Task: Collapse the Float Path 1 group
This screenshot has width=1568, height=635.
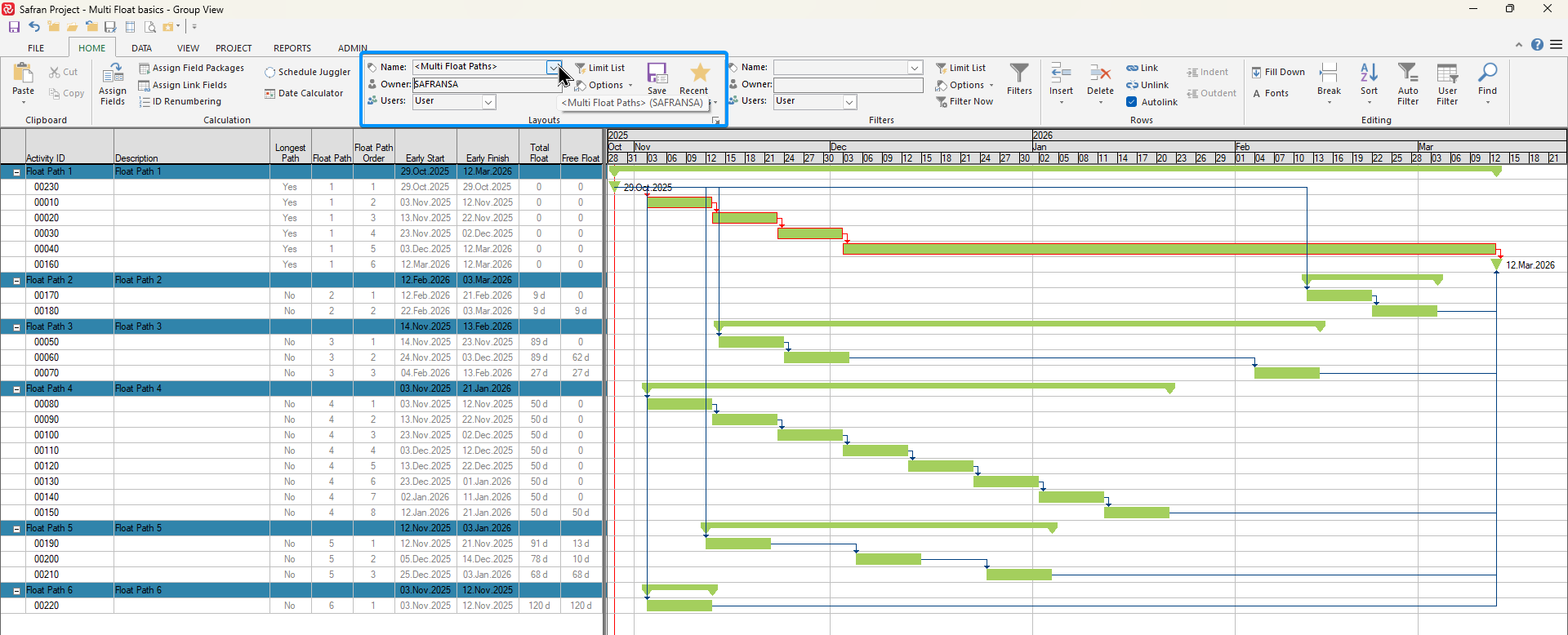Action: coord(16,172)
